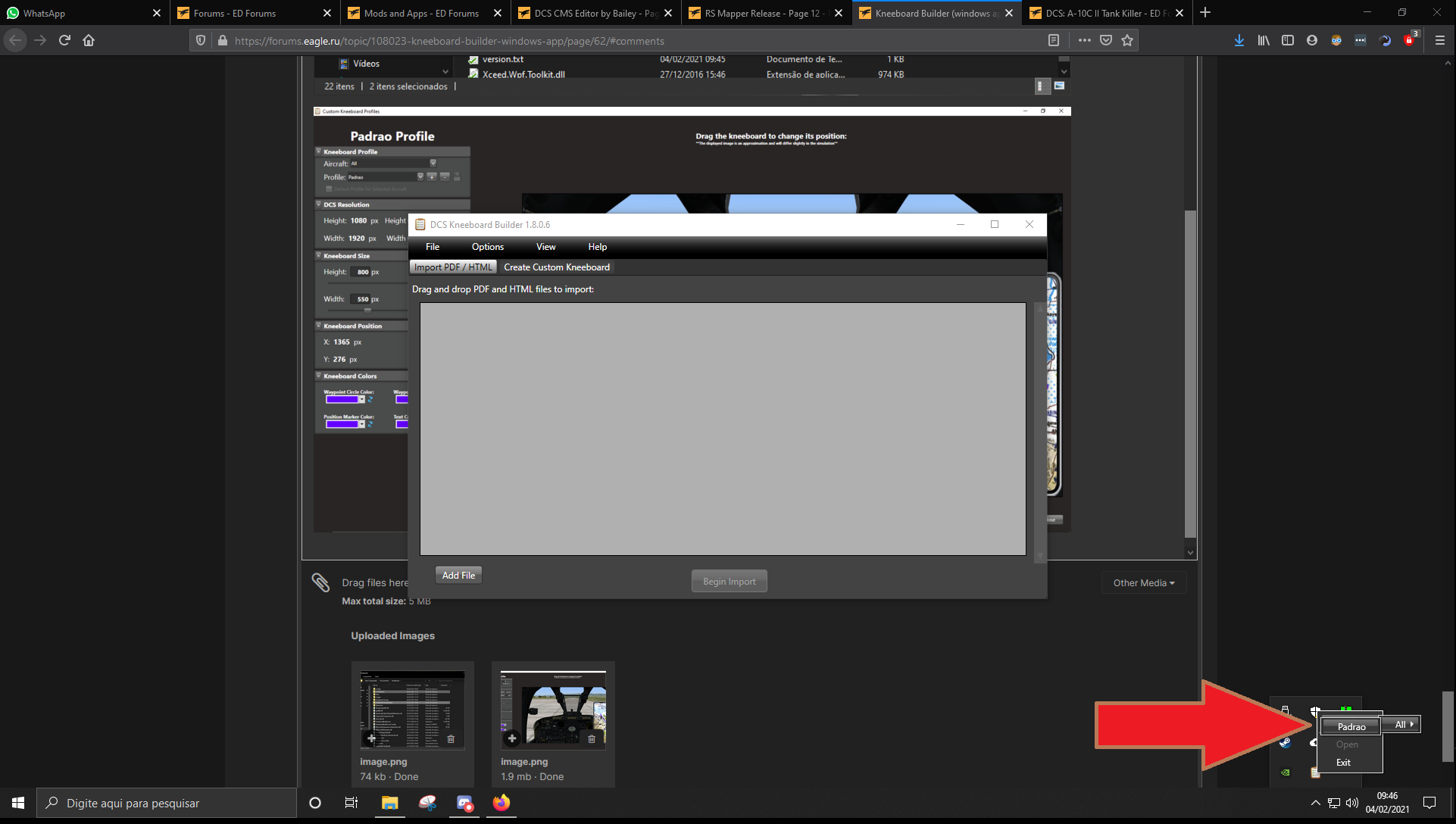Open tracking protection shield icon
This screenshot has height=824, width=1456.
click(x=201, y=41)
